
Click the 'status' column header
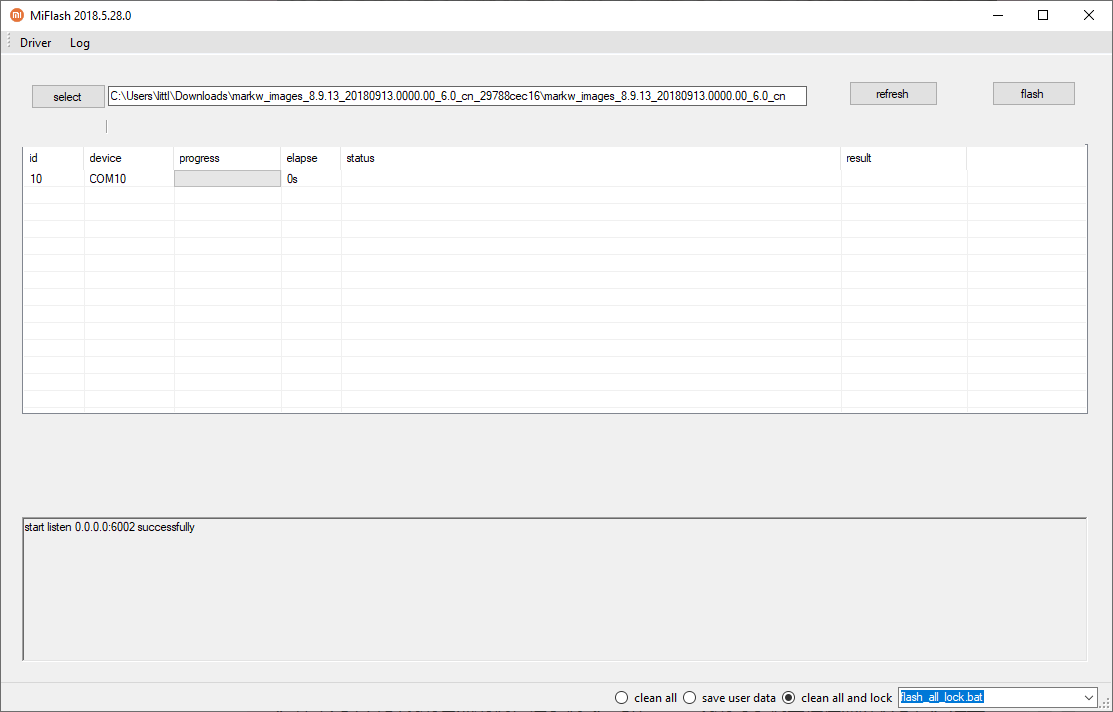click(591, 158)
